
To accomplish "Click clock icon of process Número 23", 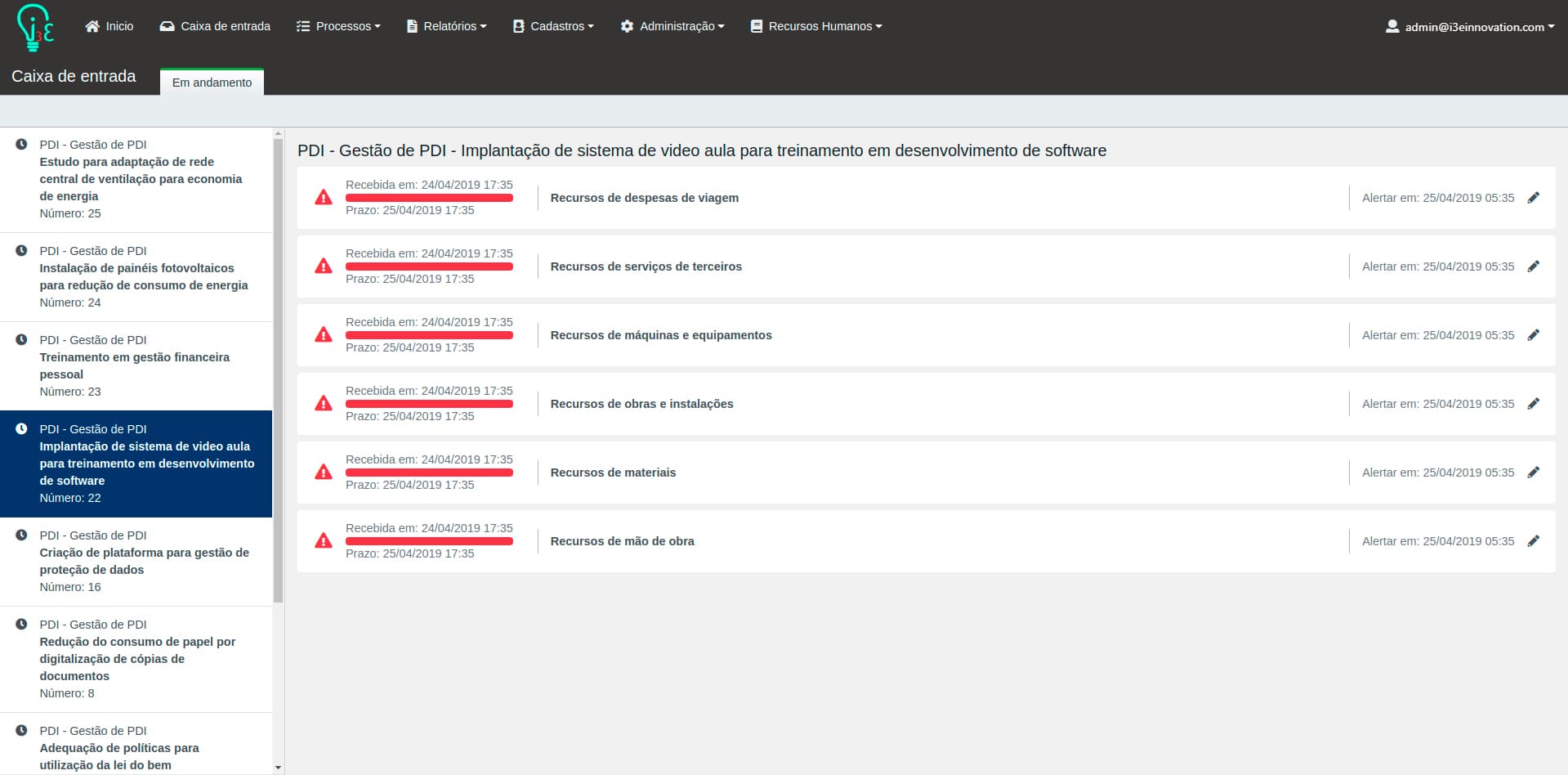I will pos(21,339).
